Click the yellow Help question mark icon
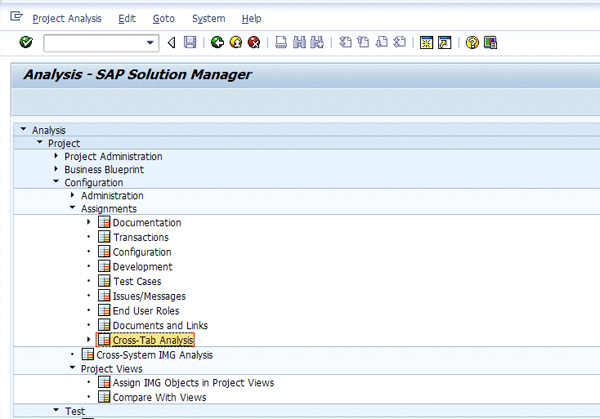The image size is (600, 419). point(472,43)
